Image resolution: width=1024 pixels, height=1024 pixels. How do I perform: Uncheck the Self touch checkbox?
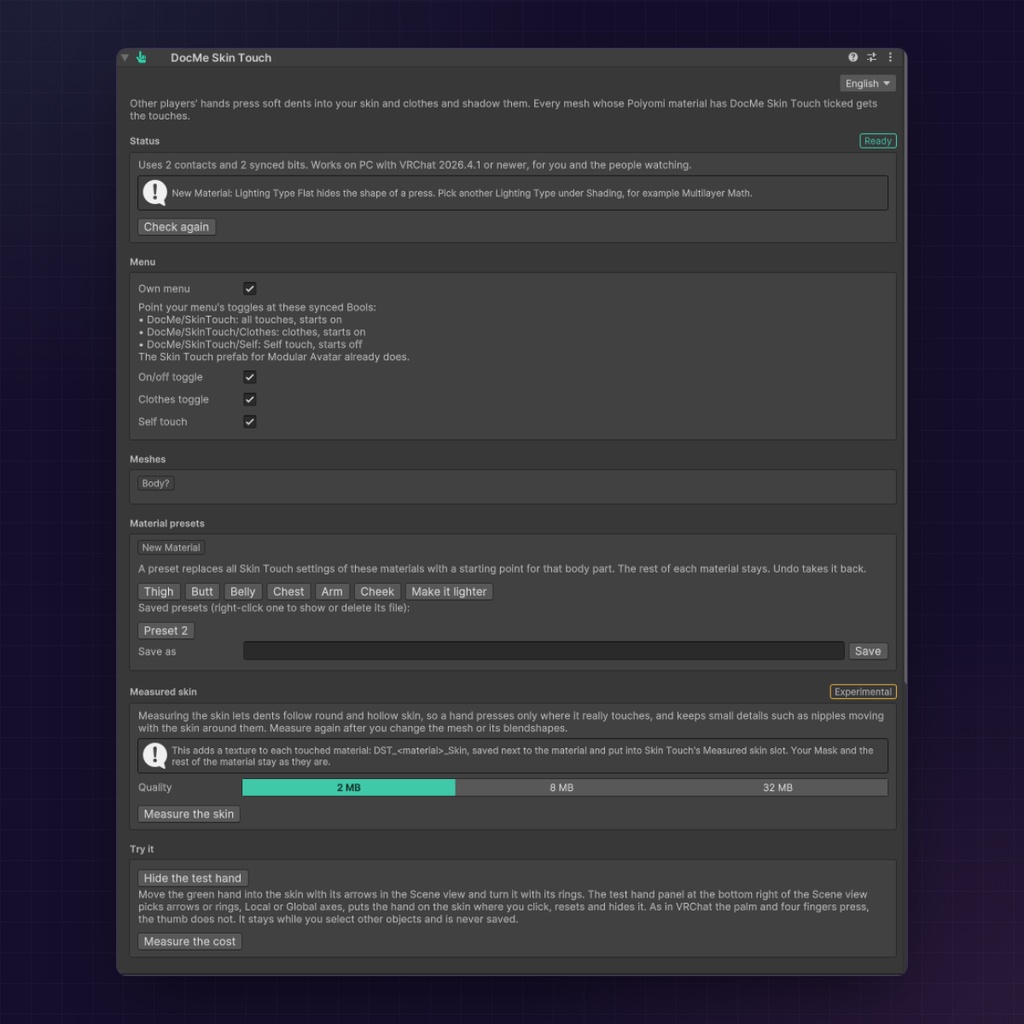pos(249,421)
